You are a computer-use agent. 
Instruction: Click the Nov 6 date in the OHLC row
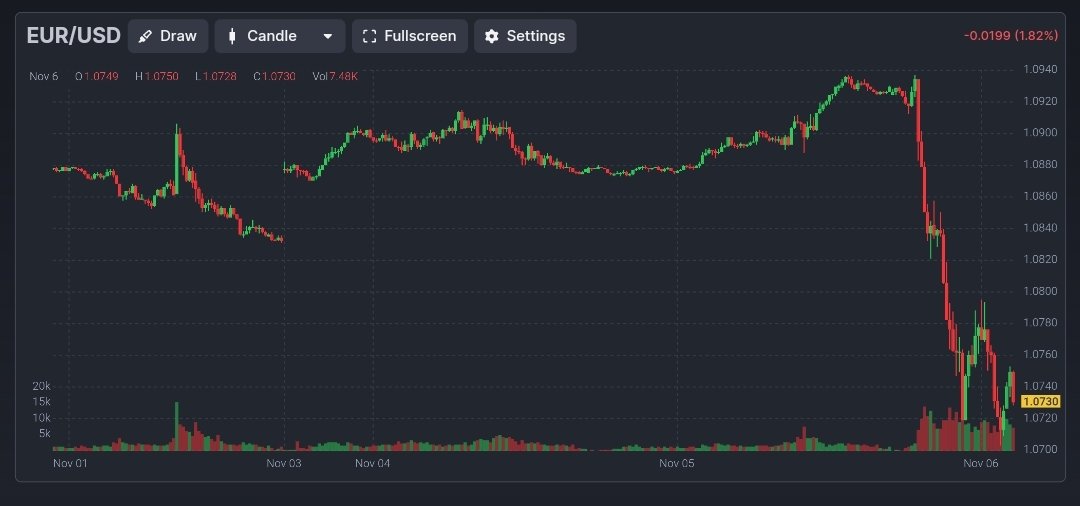coord(43,76)
